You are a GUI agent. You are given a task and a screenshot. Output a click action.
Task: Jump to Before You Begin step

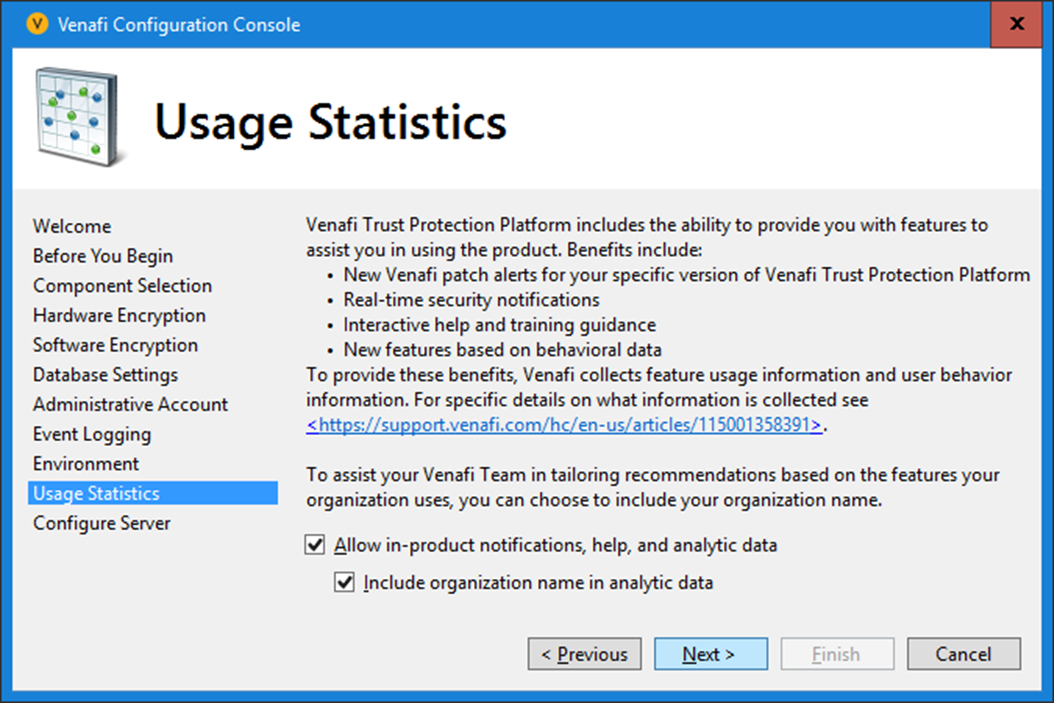tap(103, 256)
